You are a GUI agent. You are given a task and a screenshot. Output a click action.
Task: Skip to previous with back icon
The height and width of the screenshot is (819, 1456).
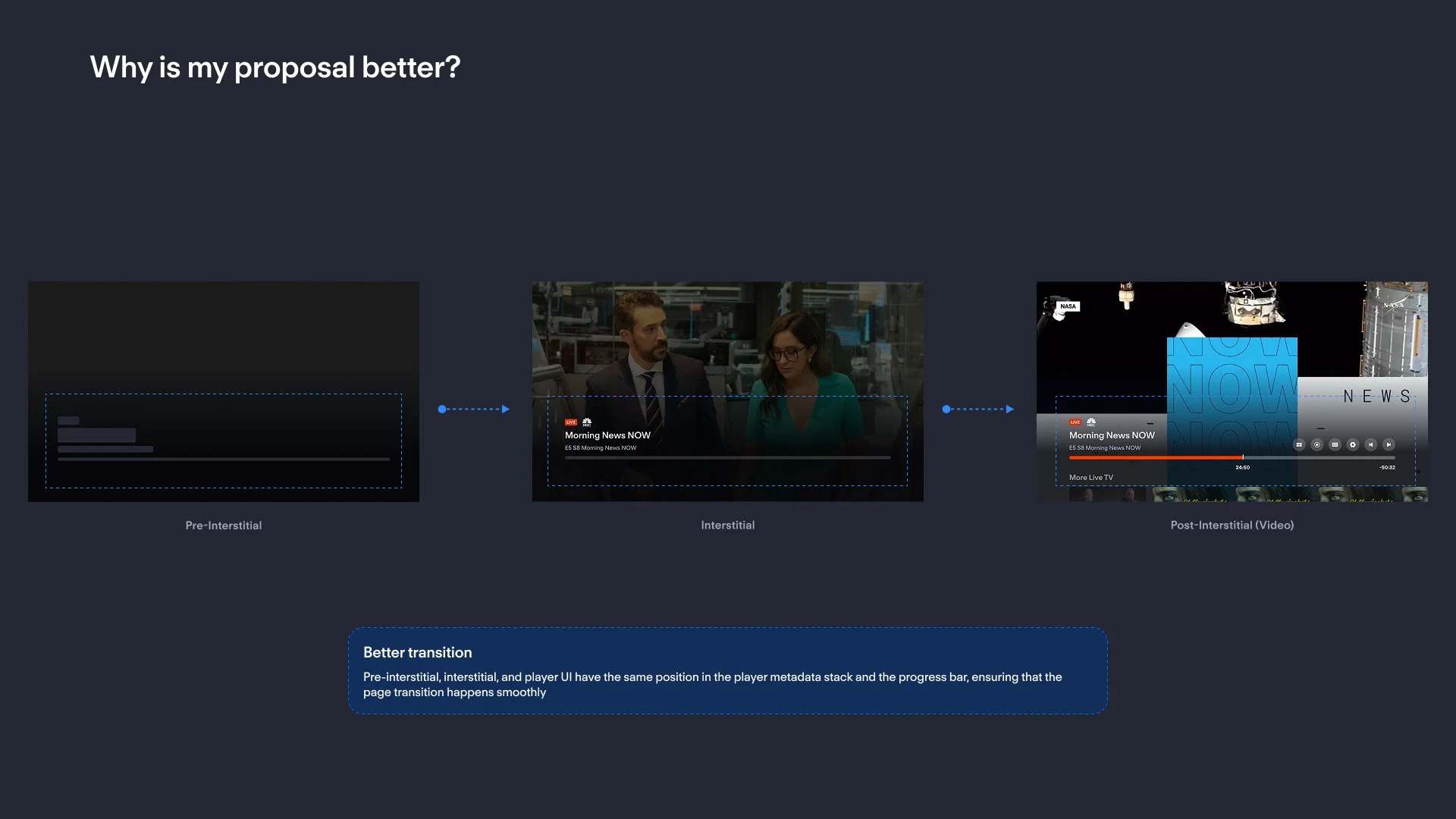1371,445
